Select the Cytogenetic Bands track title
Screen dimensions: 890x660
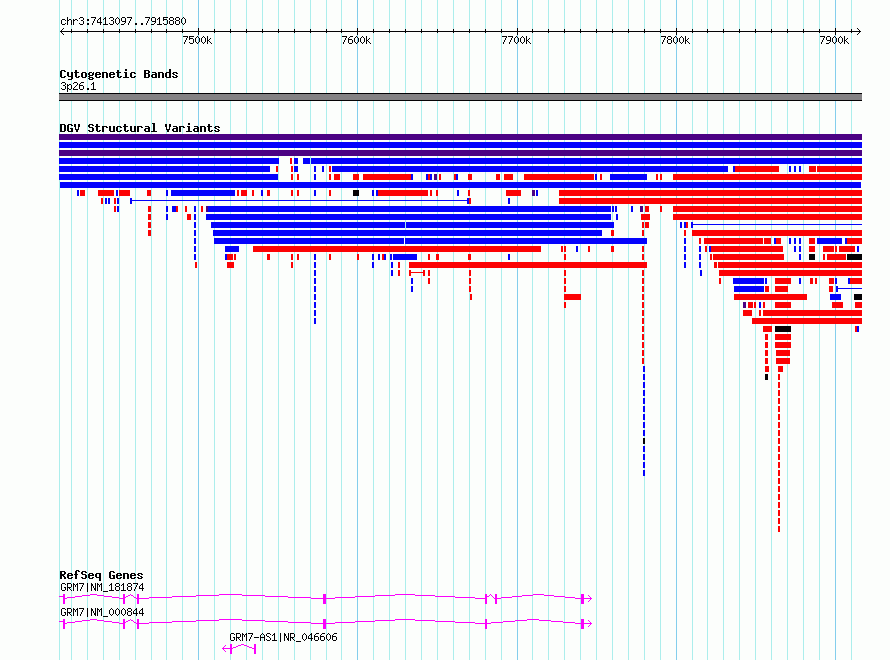[x=119, y=74]
